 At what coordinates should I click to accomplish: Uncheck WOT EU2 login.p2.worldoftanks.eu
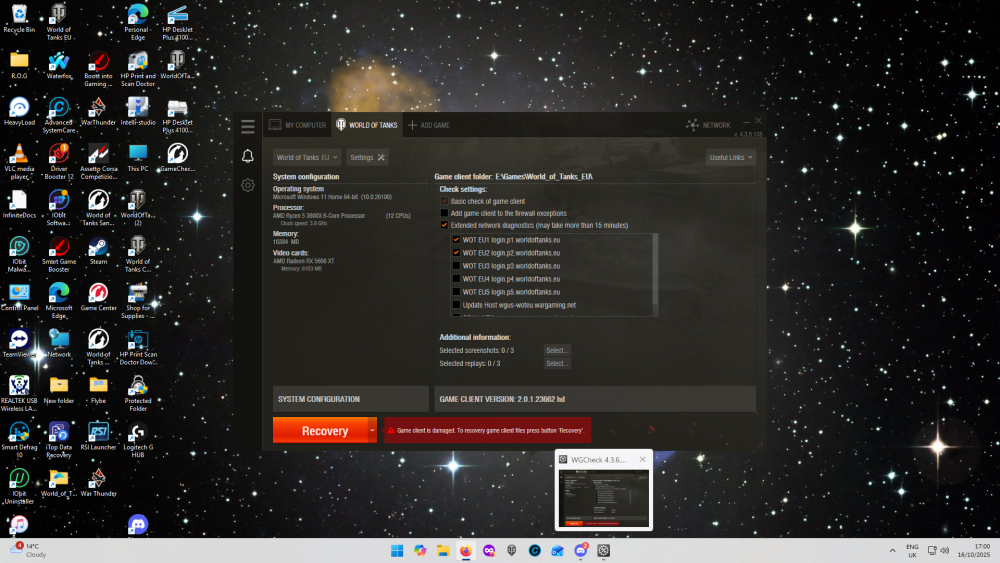pyautogui.click(x=456, y=252)
